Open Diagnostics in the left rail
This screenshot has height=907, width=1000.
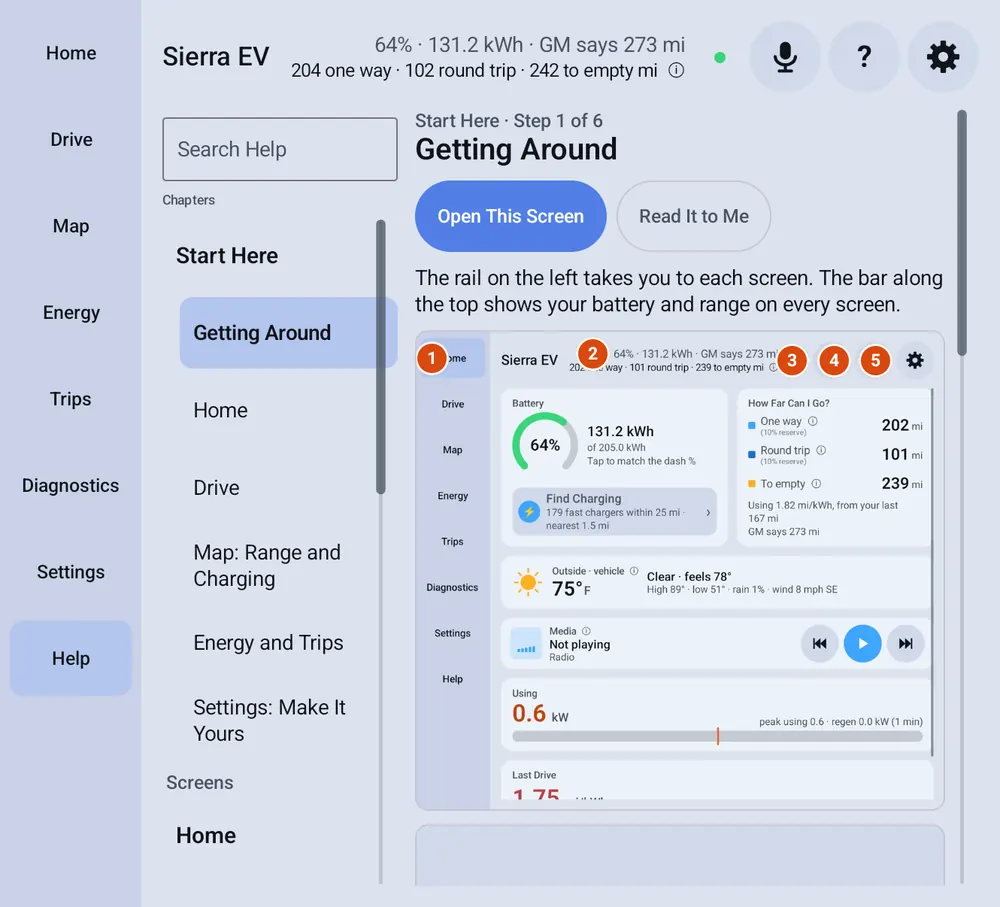point(71,485)
